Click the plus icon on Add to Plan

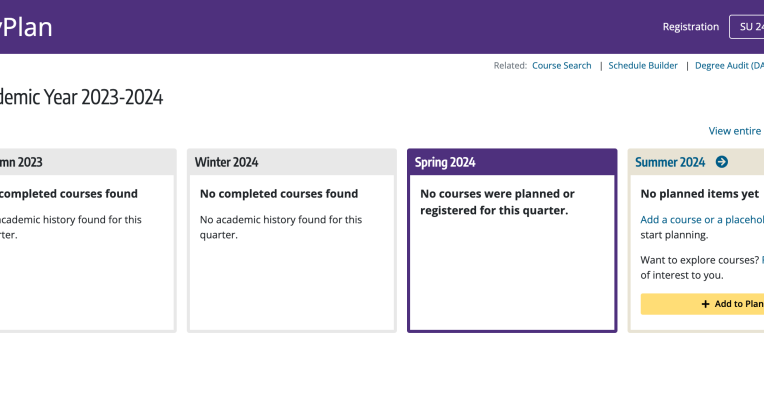click(705, 304)
